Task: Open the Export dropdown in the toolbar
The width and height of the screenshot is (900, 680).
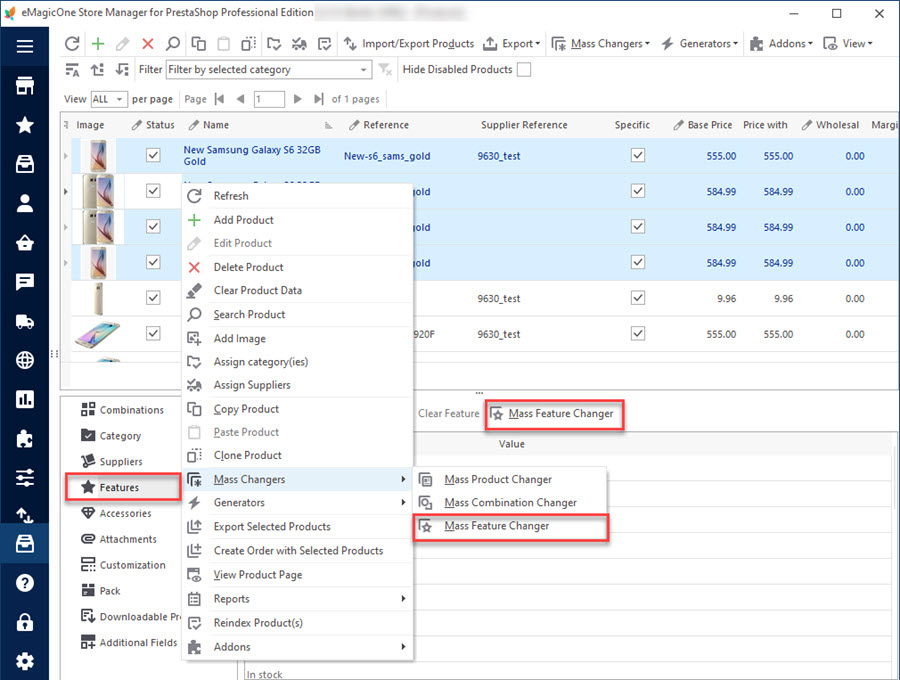Action: [x=511, y=44]
